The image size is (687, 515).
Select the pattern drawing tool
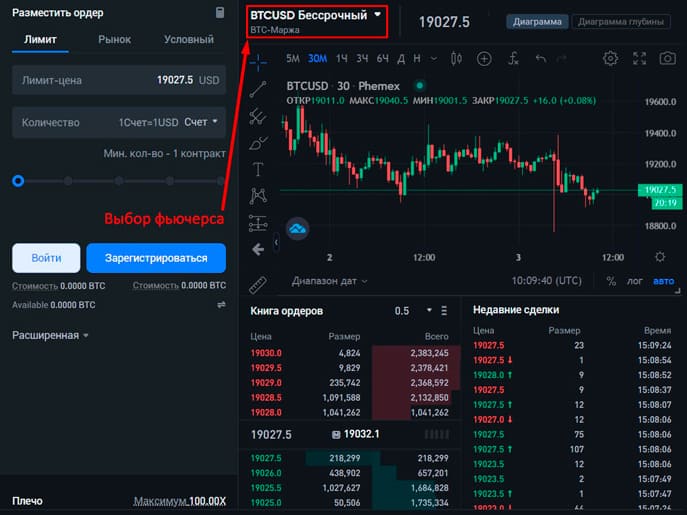pos(258,196)
